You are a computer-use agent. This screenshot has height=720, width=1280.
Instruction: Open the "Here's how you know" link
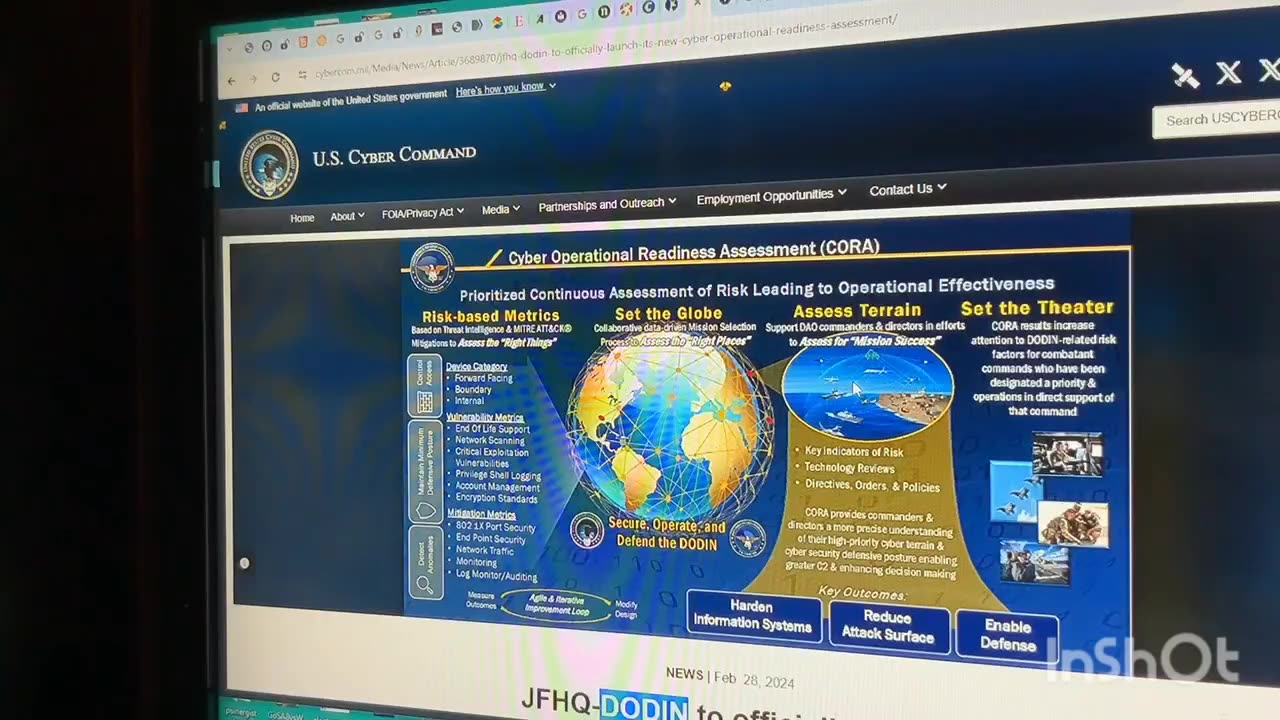[x=500, y=89]
